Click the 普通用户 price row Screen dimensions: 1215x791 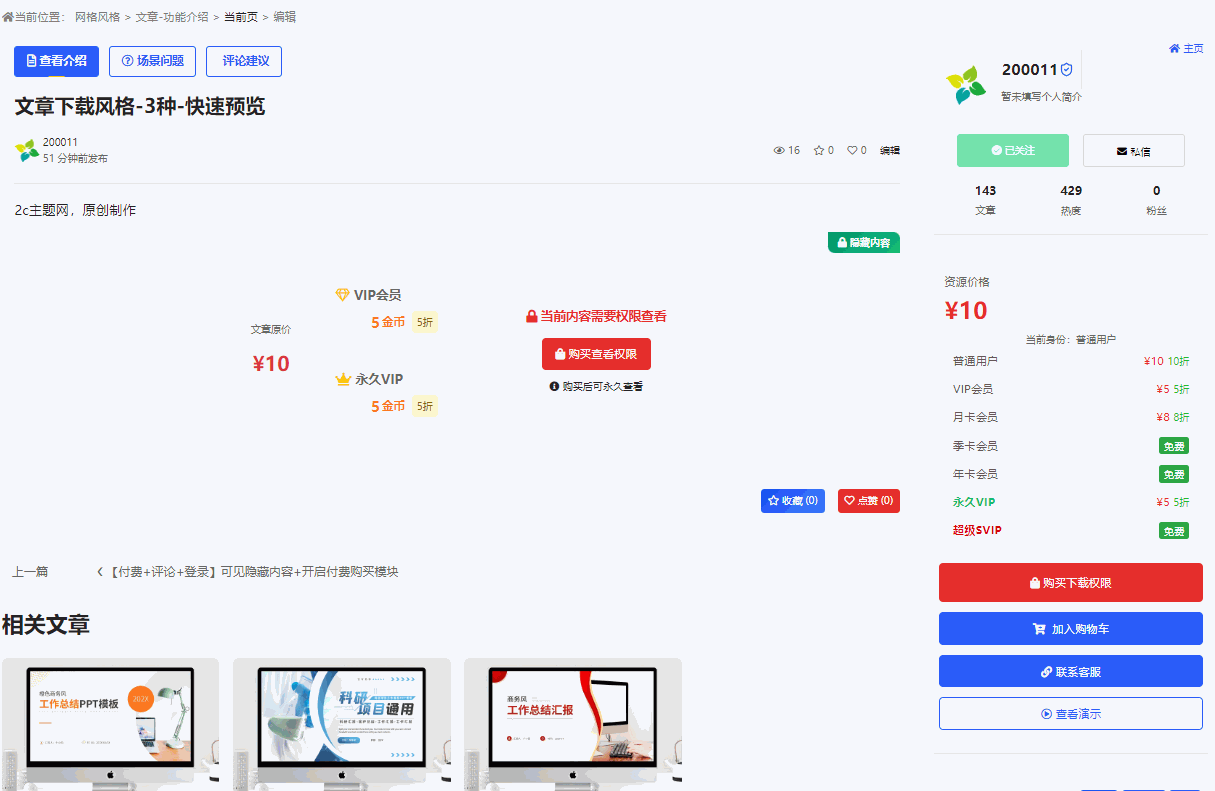pyautogui.click(x=1071, y=361)
